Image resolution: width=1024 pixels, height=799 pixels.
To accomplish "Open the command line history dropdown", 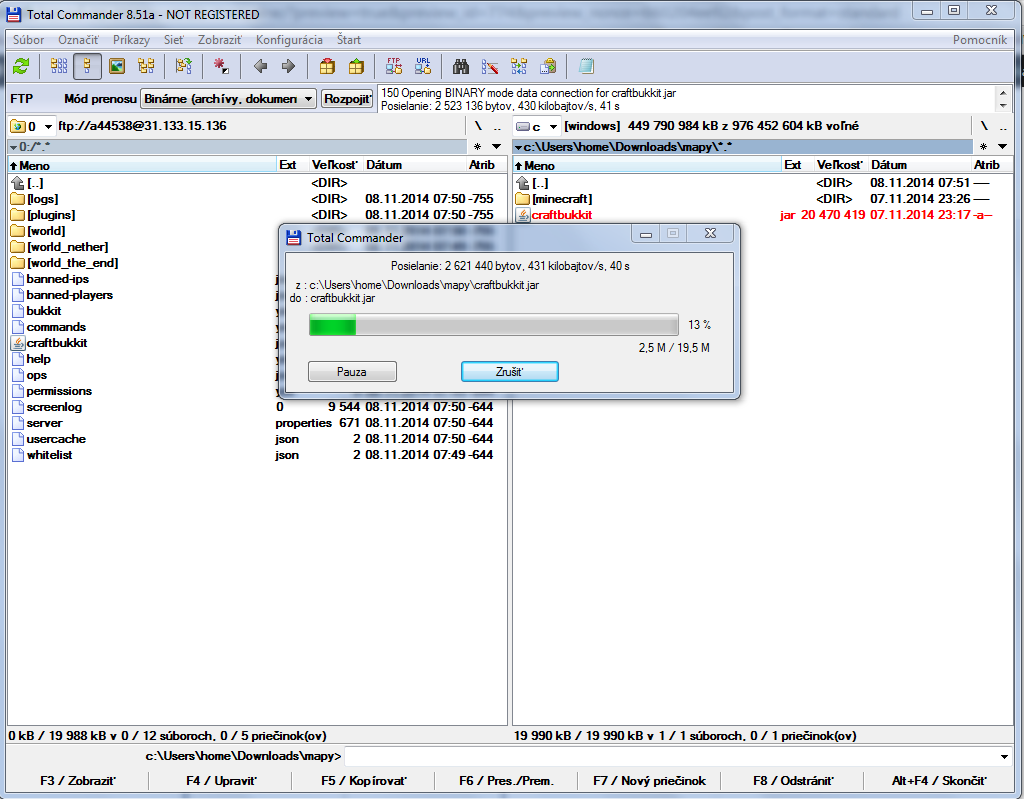I will tap(1004, 757).
